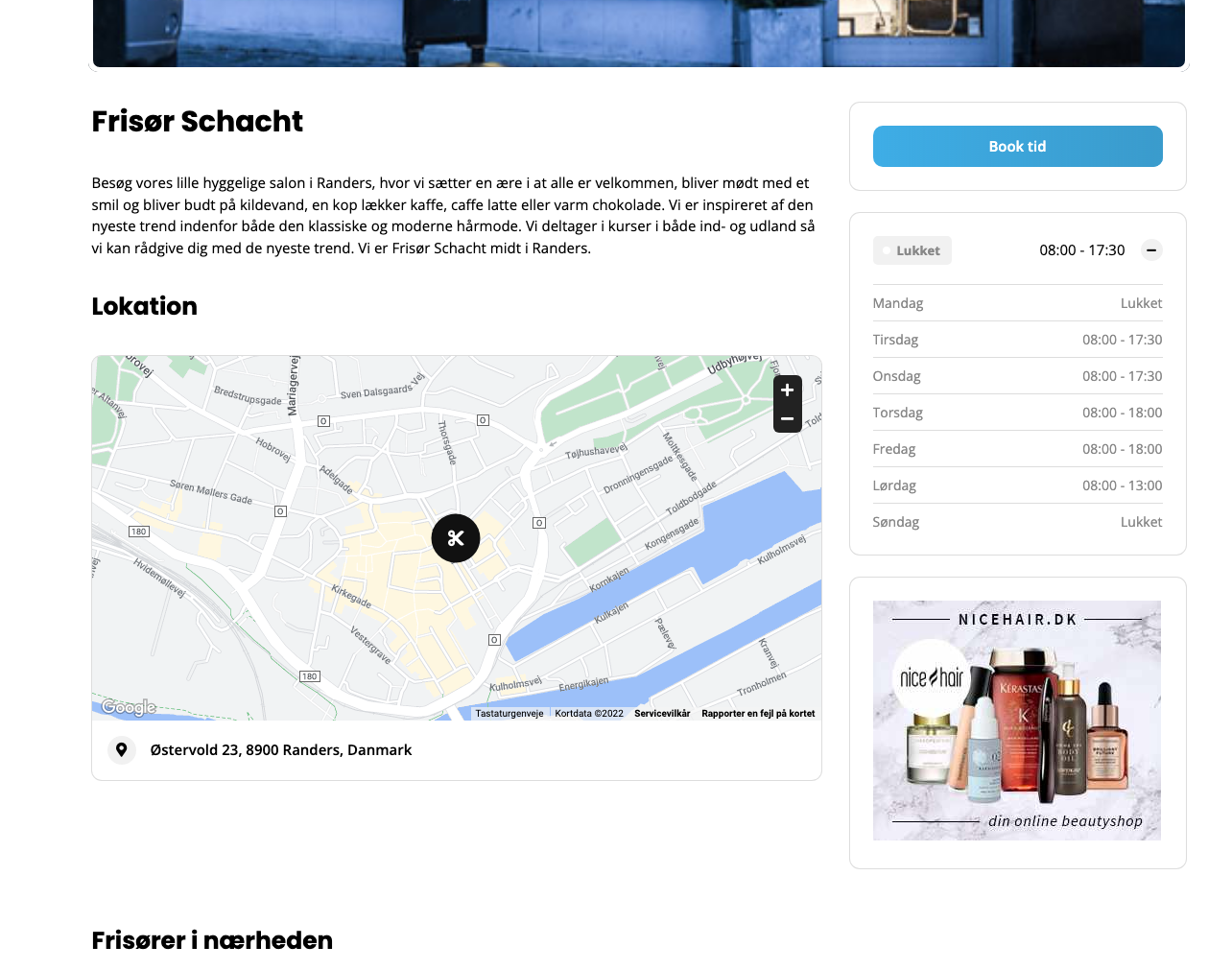This screenshot has width=1232, height=970.
Task: Click the Lukket status badge
Action: click(912, 250)
